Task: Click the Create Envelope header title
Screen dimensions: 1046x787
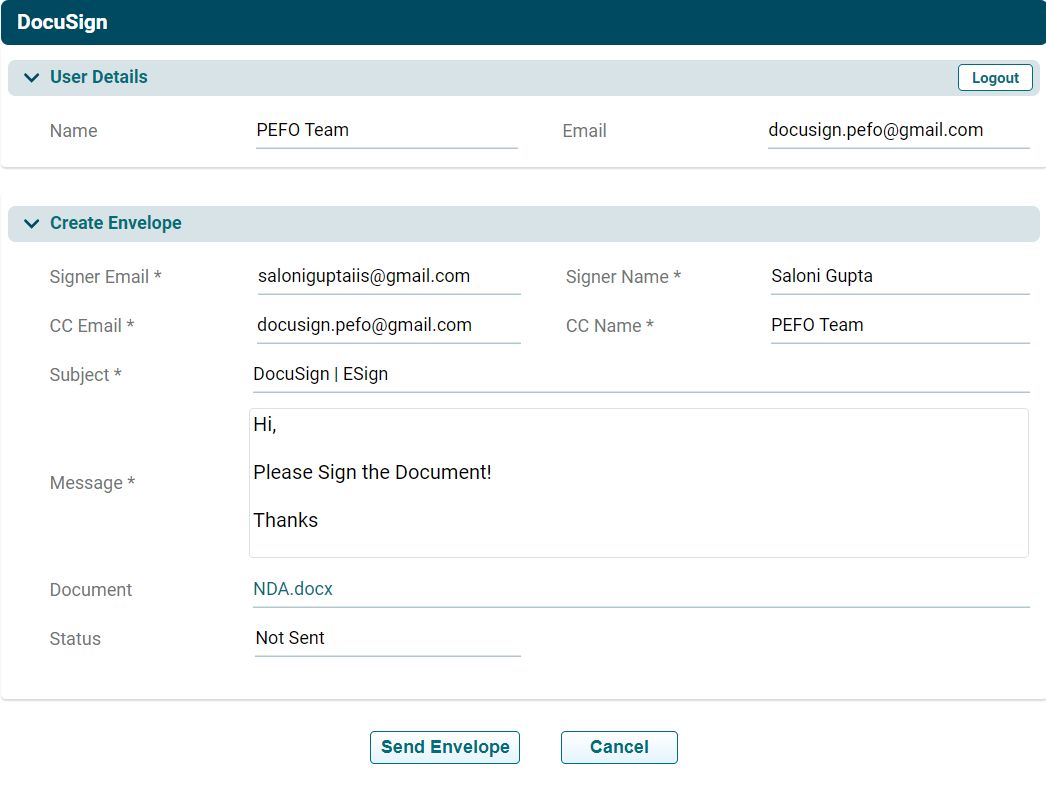Action: click(115, 223)
